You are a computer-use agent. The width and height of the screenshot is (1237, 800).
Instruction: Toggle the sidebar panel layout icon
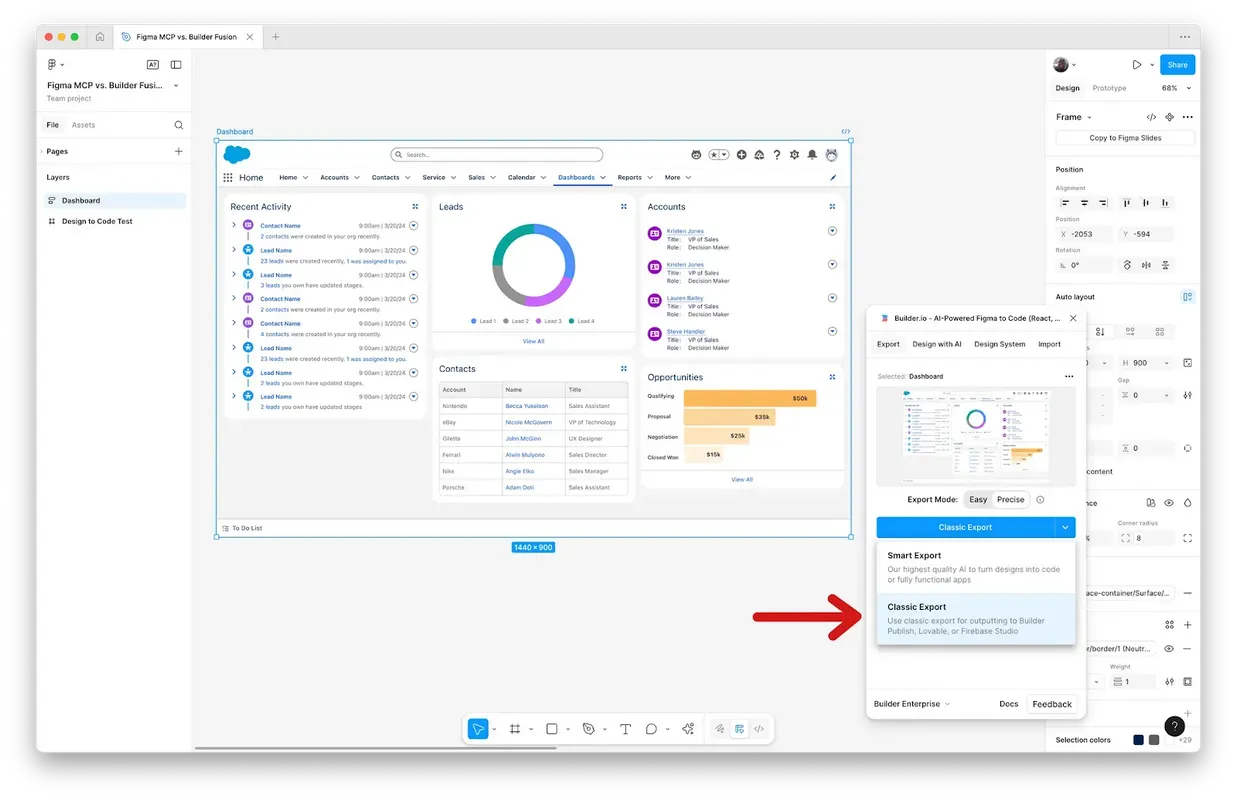coord(176,65)
